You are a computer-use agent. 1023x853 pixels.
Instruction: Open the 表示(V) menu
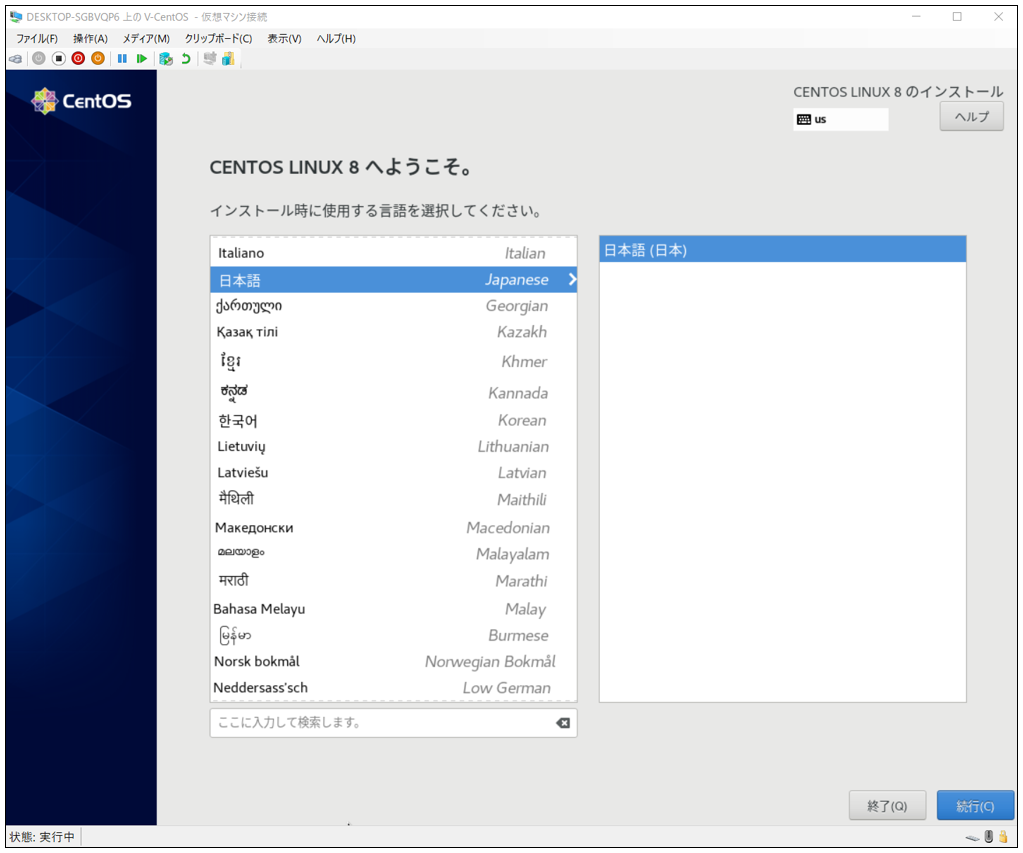pos(284,39)
